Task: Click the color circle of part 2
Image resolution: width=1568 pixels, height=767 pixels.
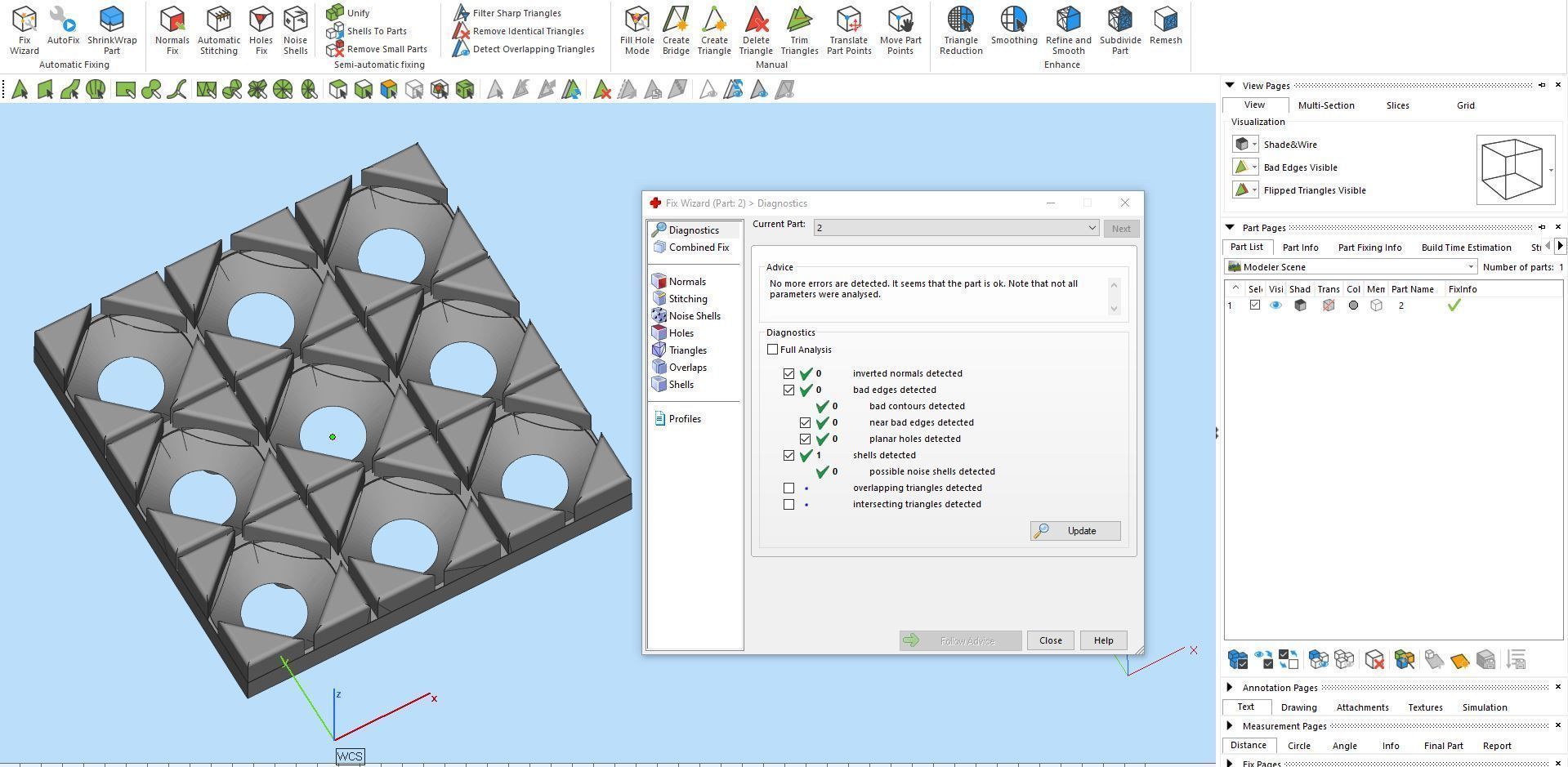Action: click(1353, 305)
